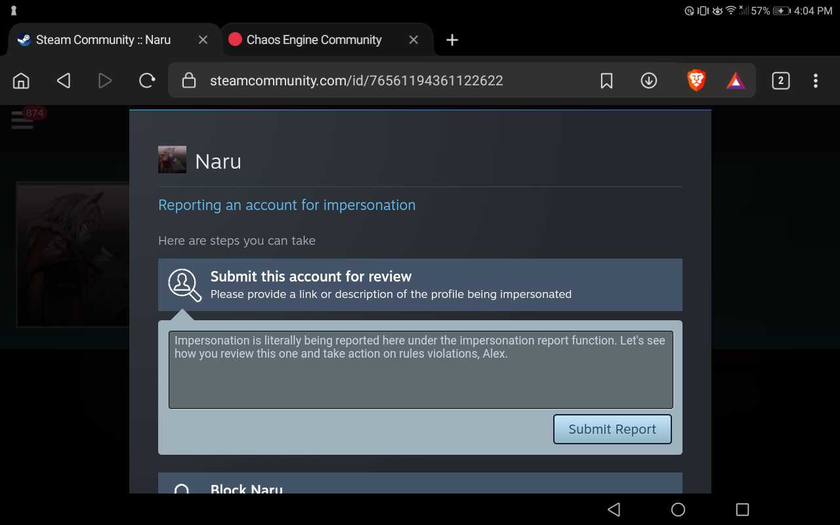The width and height of the screenshot is (840, 525).
Task: Close the Steam Community :: Naru tab
Action: point(203,40)
